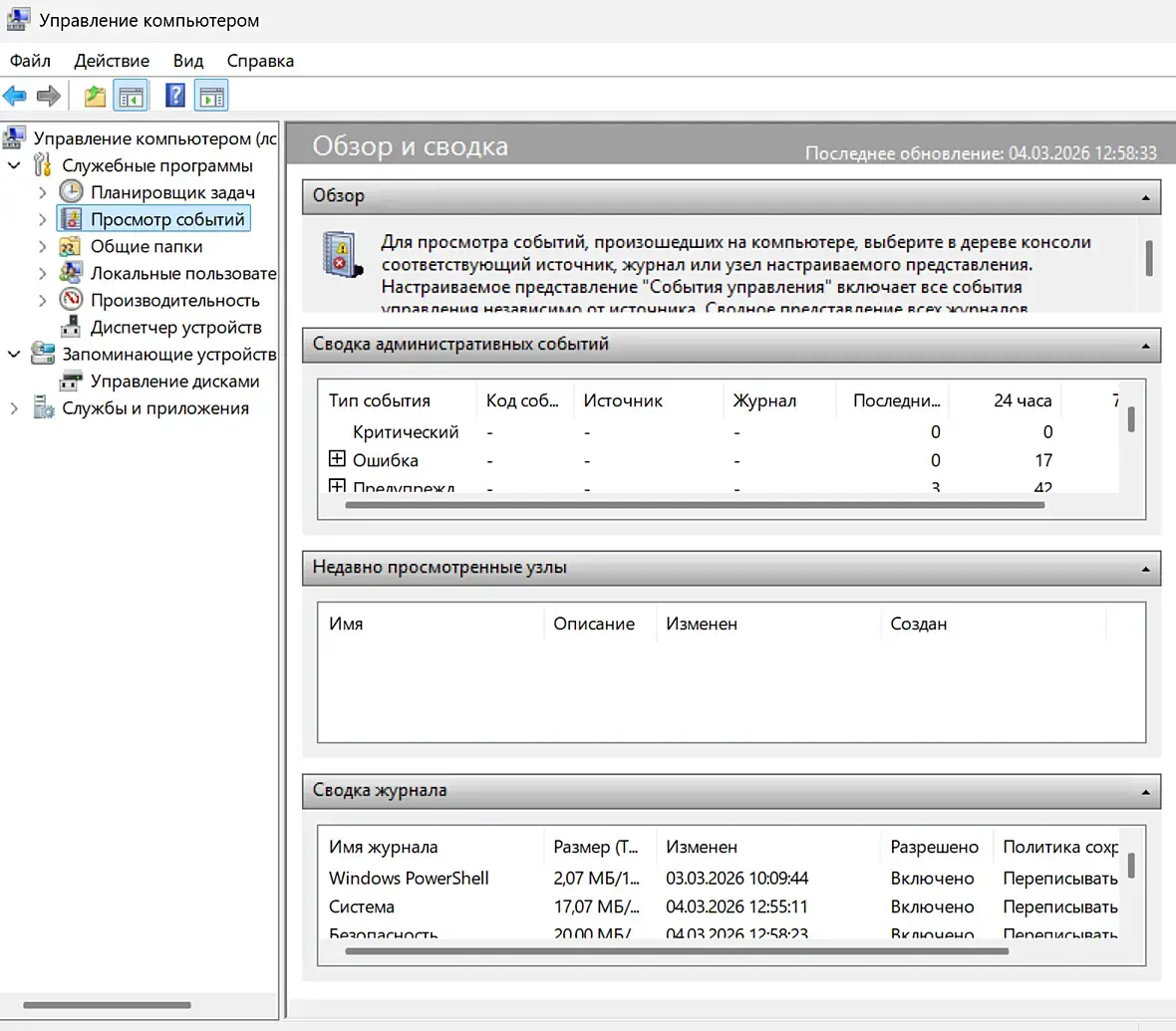Open the Действие menu

click(x=112, y=61)
